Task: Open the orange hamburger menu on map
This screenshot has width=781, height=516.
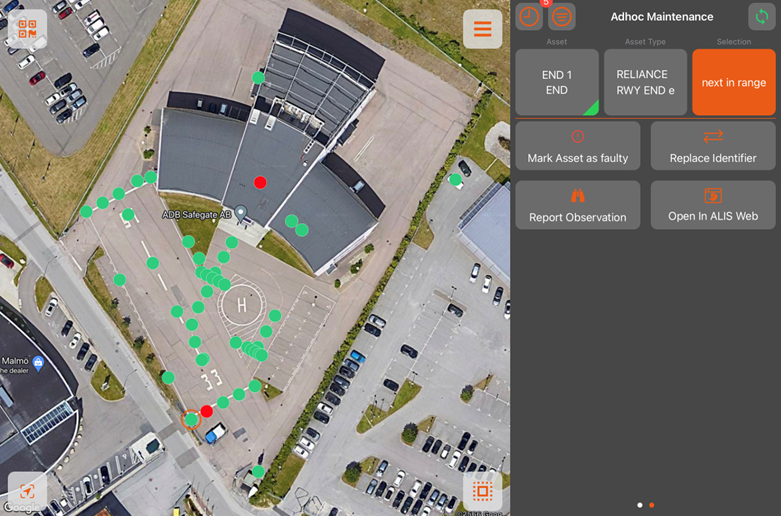Action: coord(482,29)
